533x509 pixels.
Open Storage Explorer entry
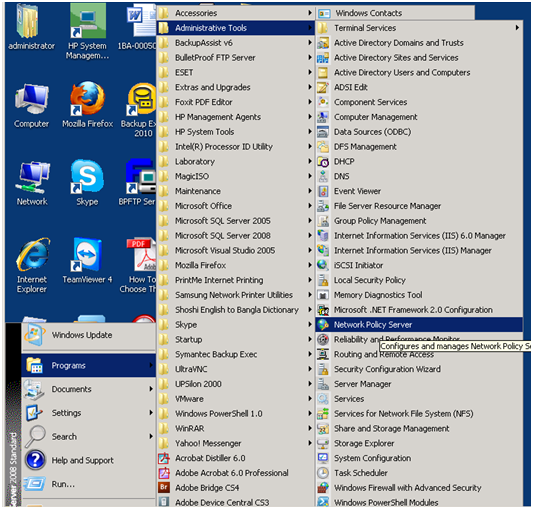(x=419, y=443)
